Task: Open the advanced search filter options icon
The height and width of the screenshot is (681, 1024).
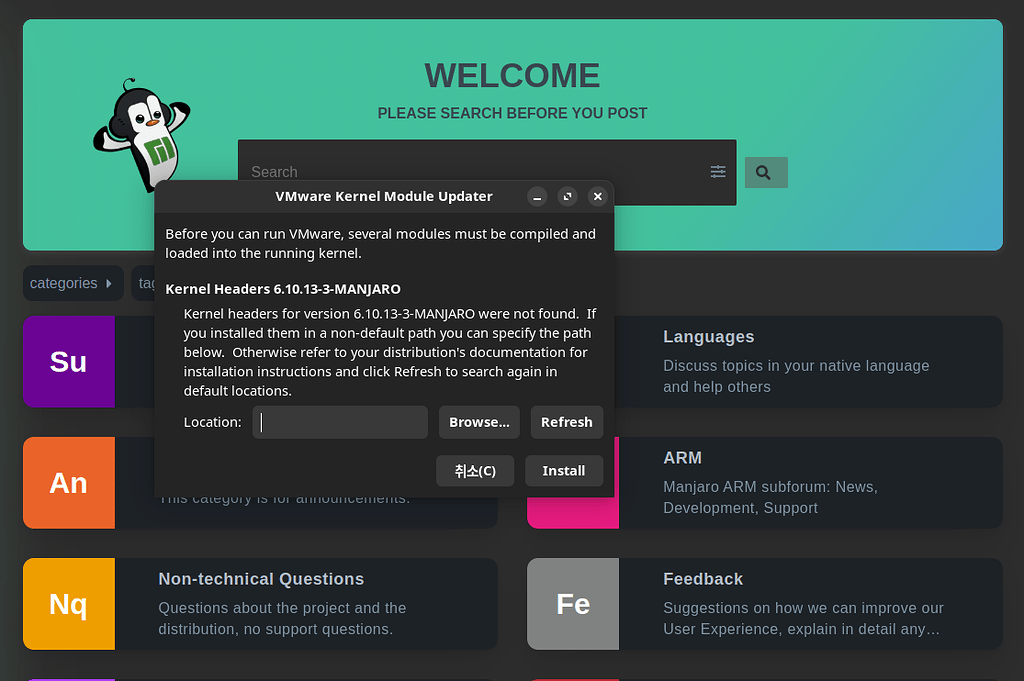Action: click(718, 172)
